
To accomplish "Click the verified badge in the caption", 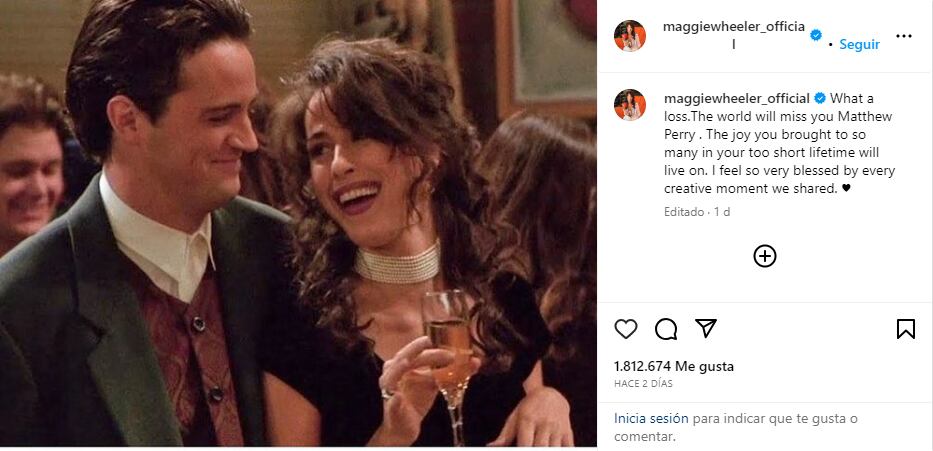I will tap(820, 98).
